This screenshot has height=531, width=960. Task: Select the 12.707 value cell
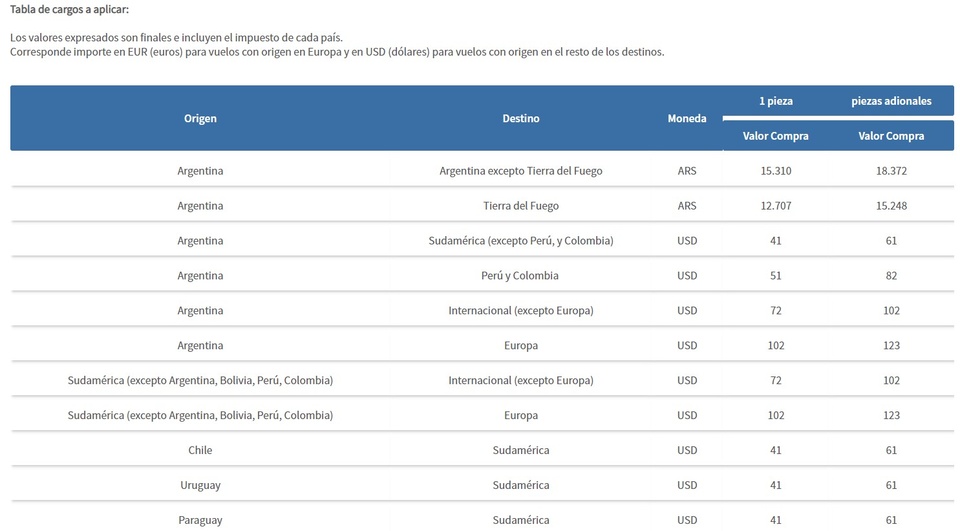(776, 206)
